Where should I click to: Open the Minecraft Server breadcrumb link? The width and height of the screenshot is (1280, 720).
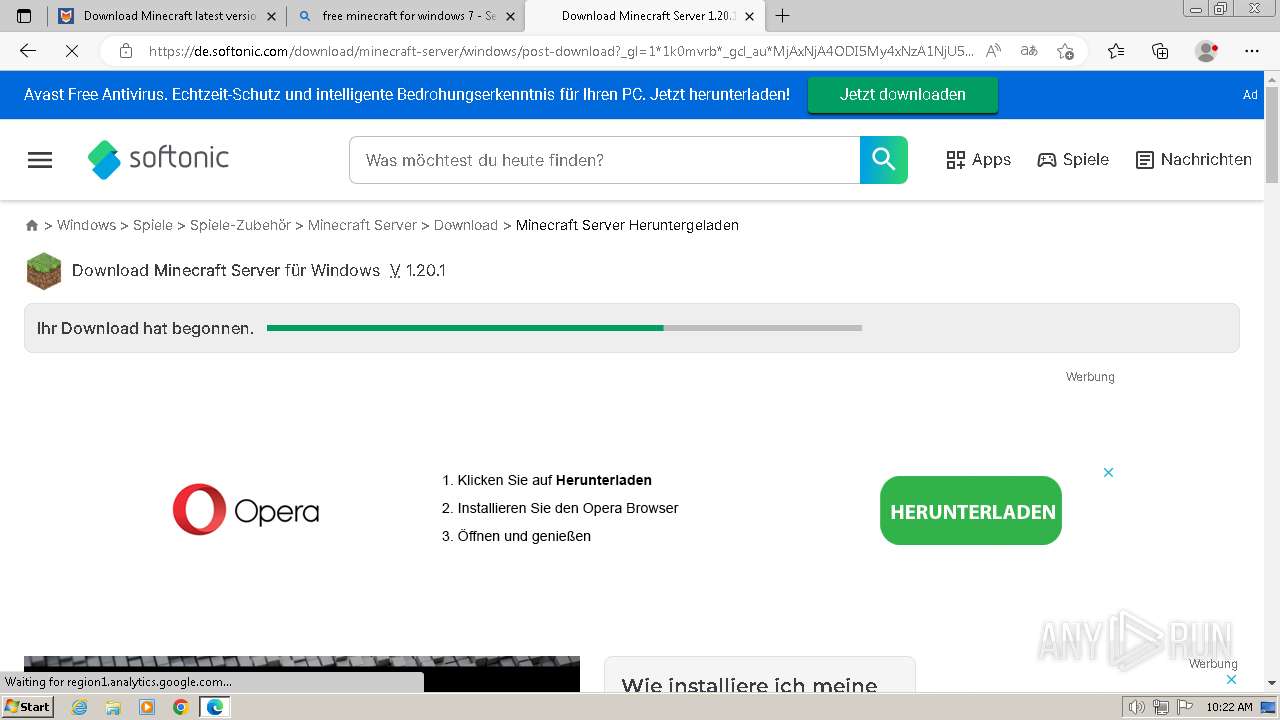(362, 225)
